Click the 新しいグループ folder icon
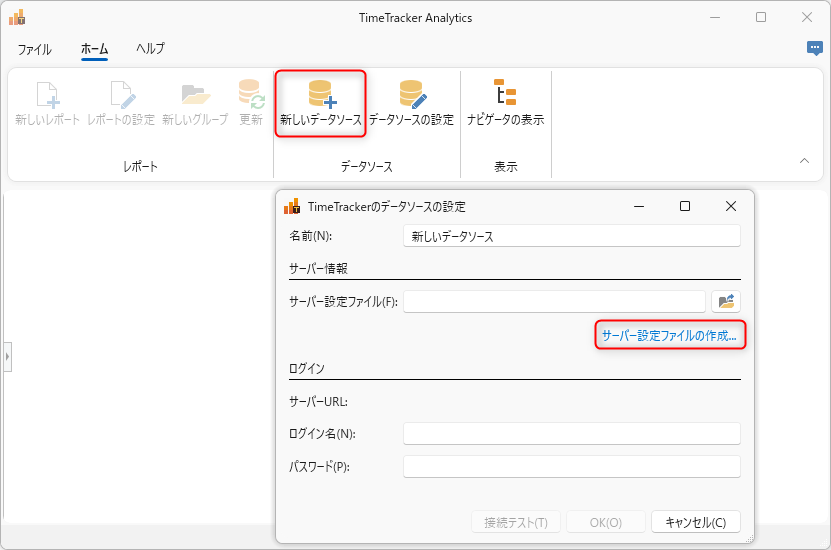The height and width of the screenshot is (550, 831). pyautogui.click(x=195, y=95)
